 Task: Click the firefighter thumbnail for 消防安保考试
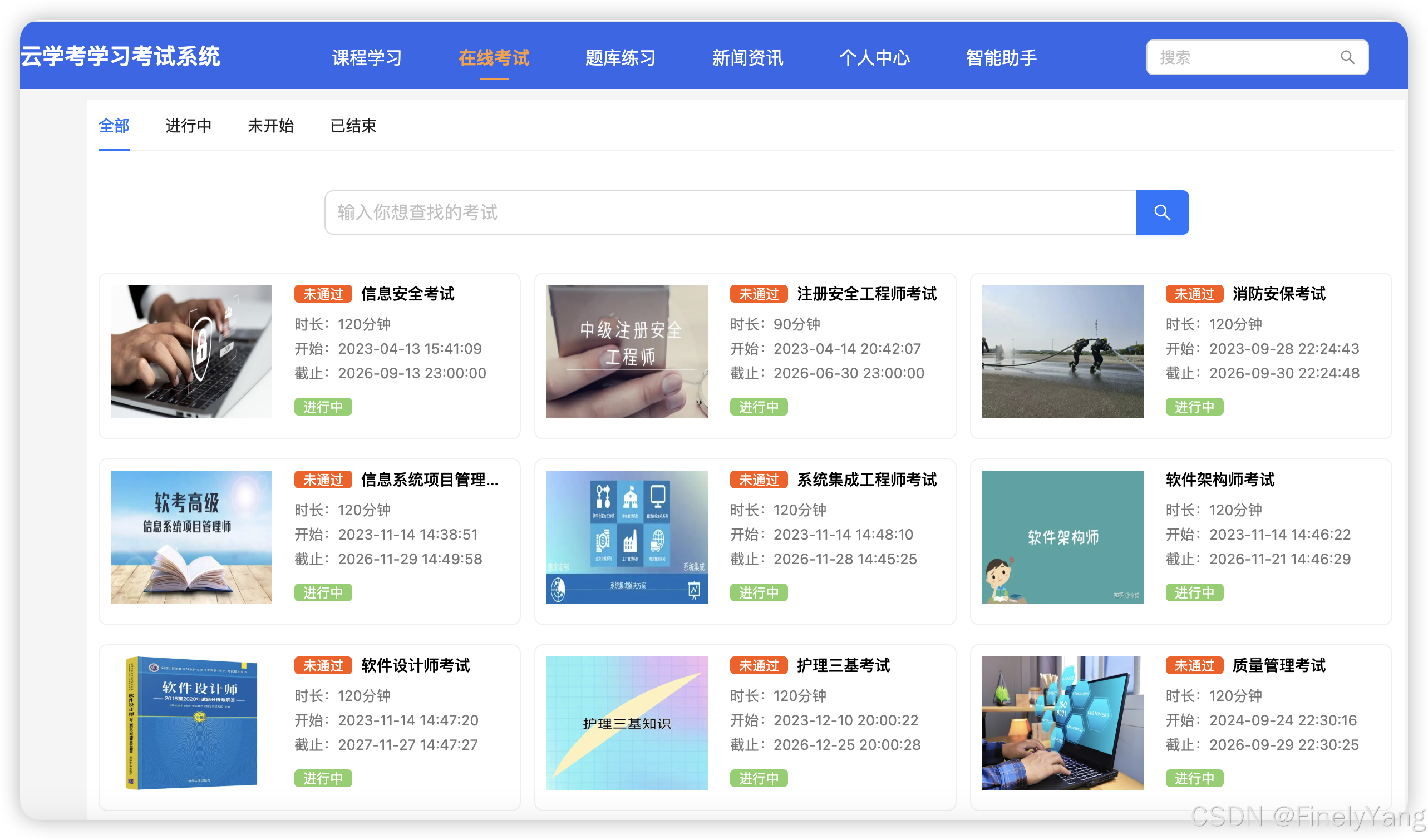click(1062, 351)
